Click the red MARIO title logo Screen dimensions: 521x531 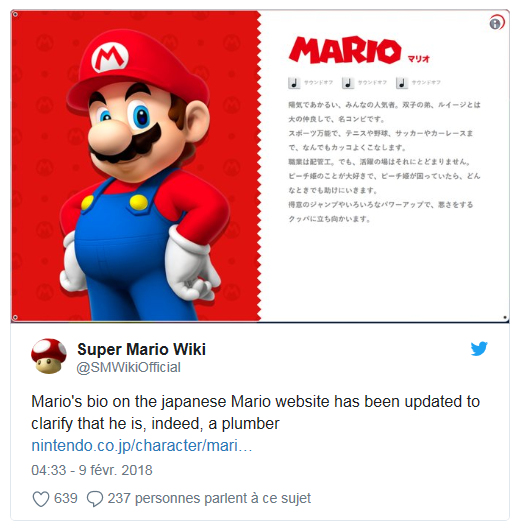pyautogui.click(x=345, y=50)
